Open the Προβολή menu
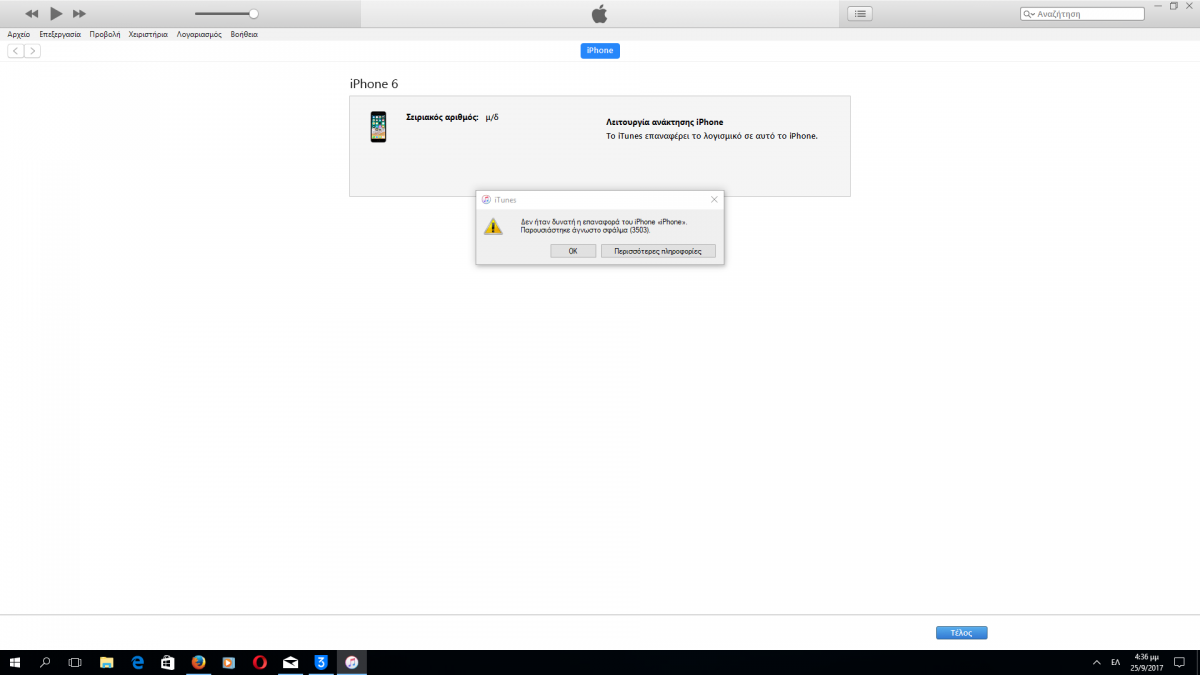This screenshot has height=675, width=1200. point(105,34)
